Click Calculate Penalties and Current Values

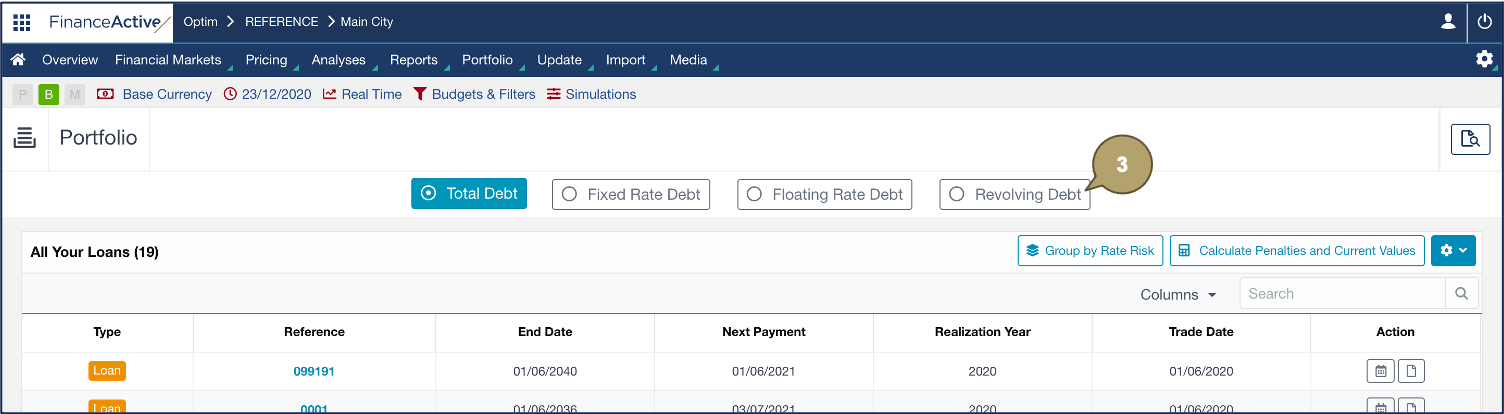click(1296, 251)
